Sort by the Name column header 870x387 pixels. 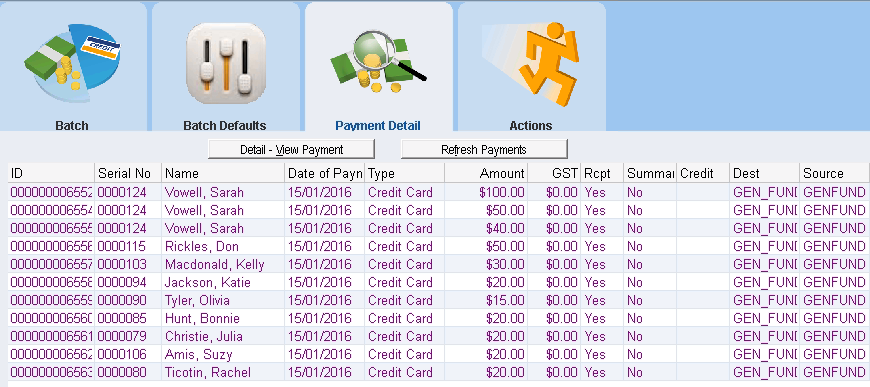pos(223,173)
